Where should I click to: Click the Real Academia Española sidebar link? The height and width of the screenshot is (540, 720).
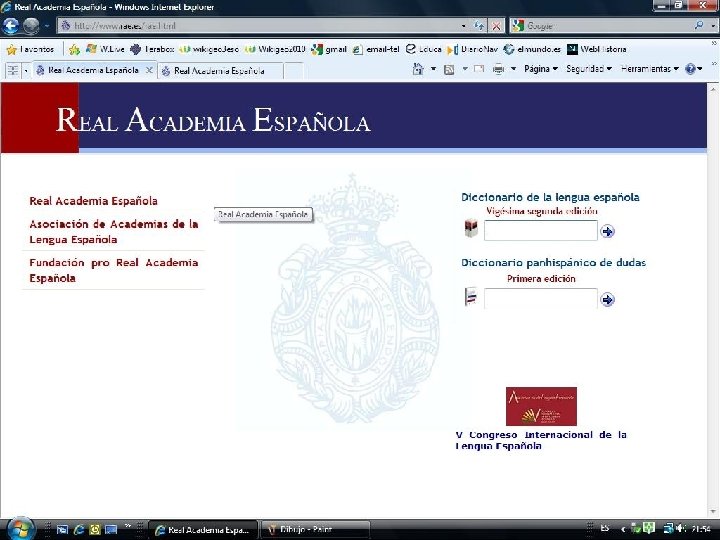94,201
